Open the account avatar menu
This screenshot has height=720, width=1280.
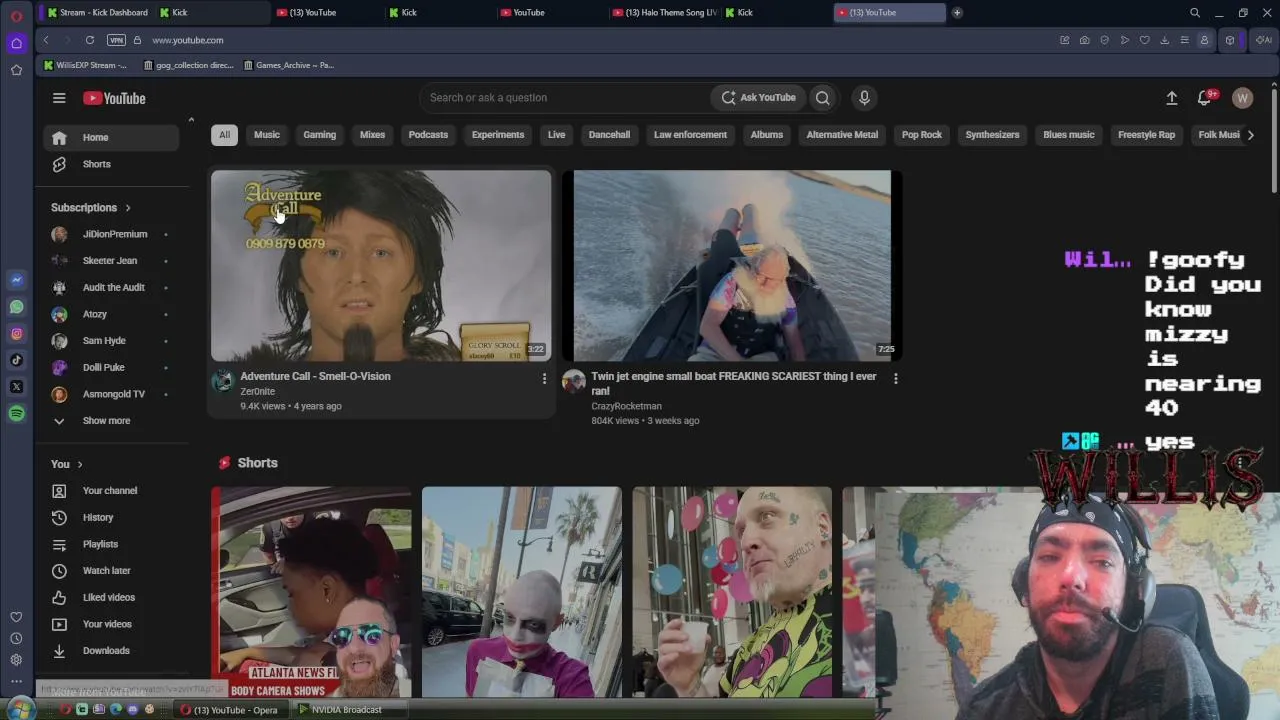pos(1242,98)
